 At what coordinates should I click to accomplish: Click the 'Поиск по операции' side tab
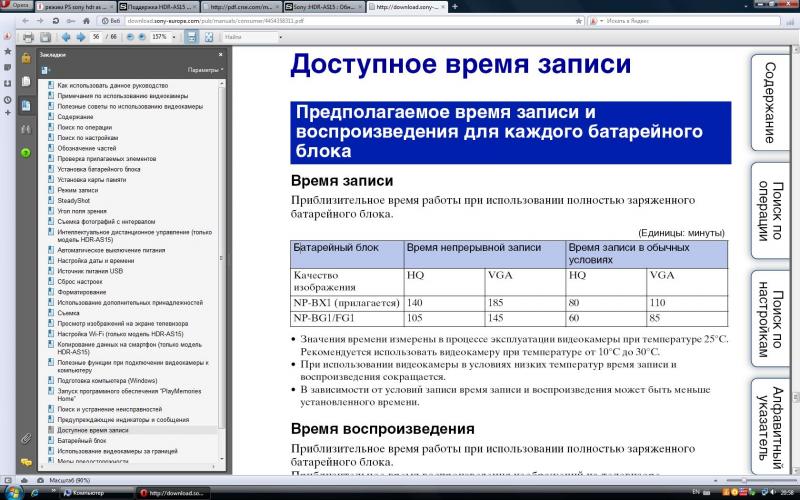pyautogui.click(x=770, y=210)
